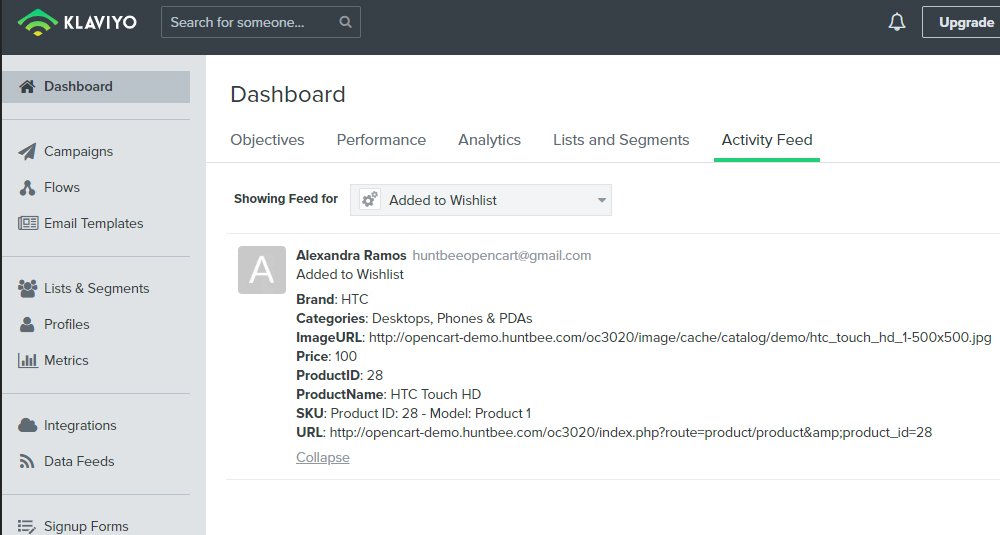This screenshot has width=1000, height=535.
Task: Click the SKU line text
Action: (413, 413)
